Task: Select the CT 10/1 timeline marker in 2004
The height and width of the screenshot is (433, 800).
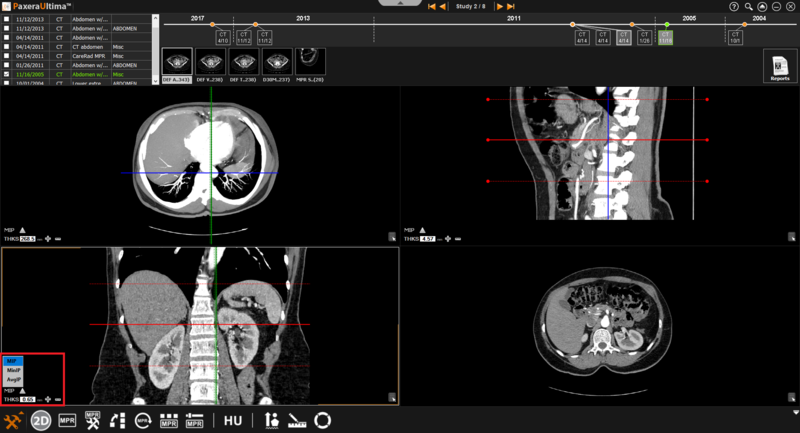Action: point(735,38)
